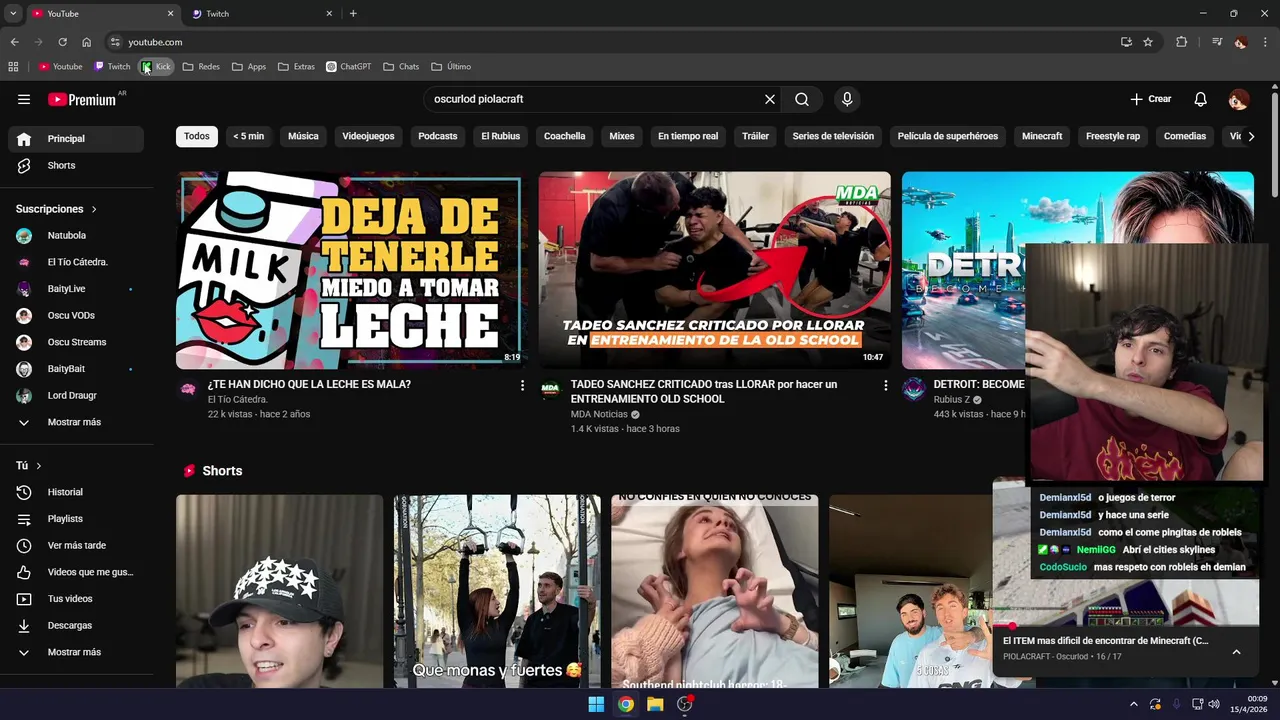Go to browser home page icon

click(86, 42)
